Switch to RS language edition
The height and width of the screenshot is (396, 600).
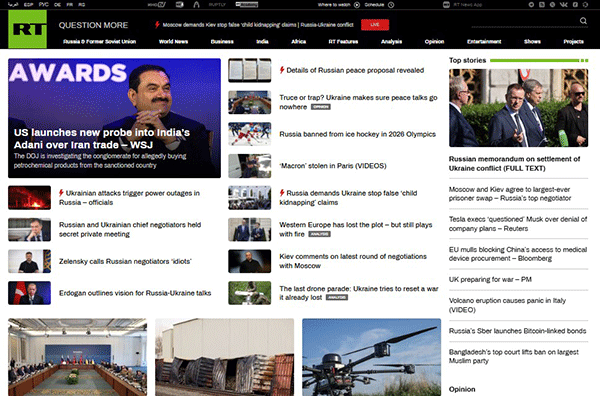point(82,5)
